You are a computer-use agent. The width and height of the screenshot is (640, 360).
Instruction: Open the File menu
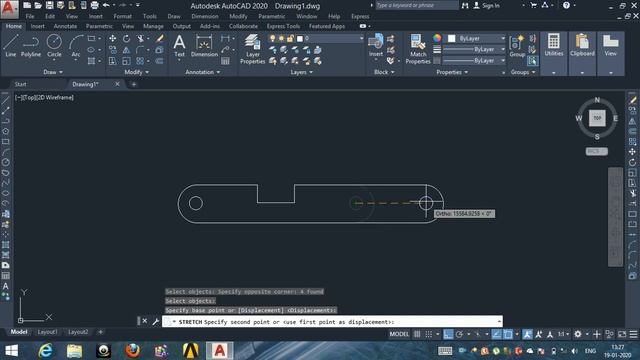pyautogui.click(x=30, y=16)
